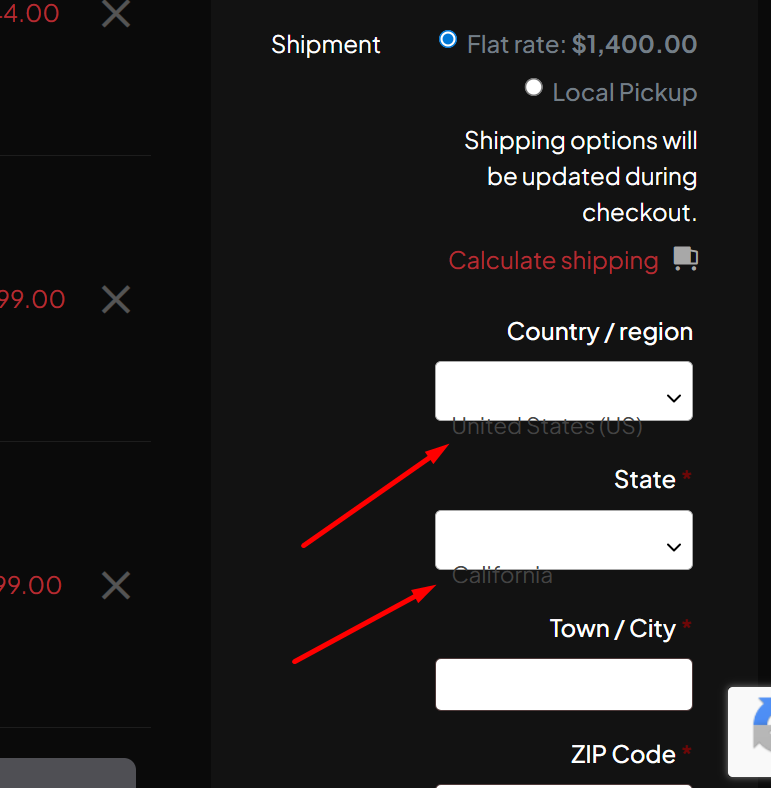Image resolution: width=771 pixels, height=788 pixels.
Task: Click the reCAPTCHA badge icon
Action: point(755,731)
